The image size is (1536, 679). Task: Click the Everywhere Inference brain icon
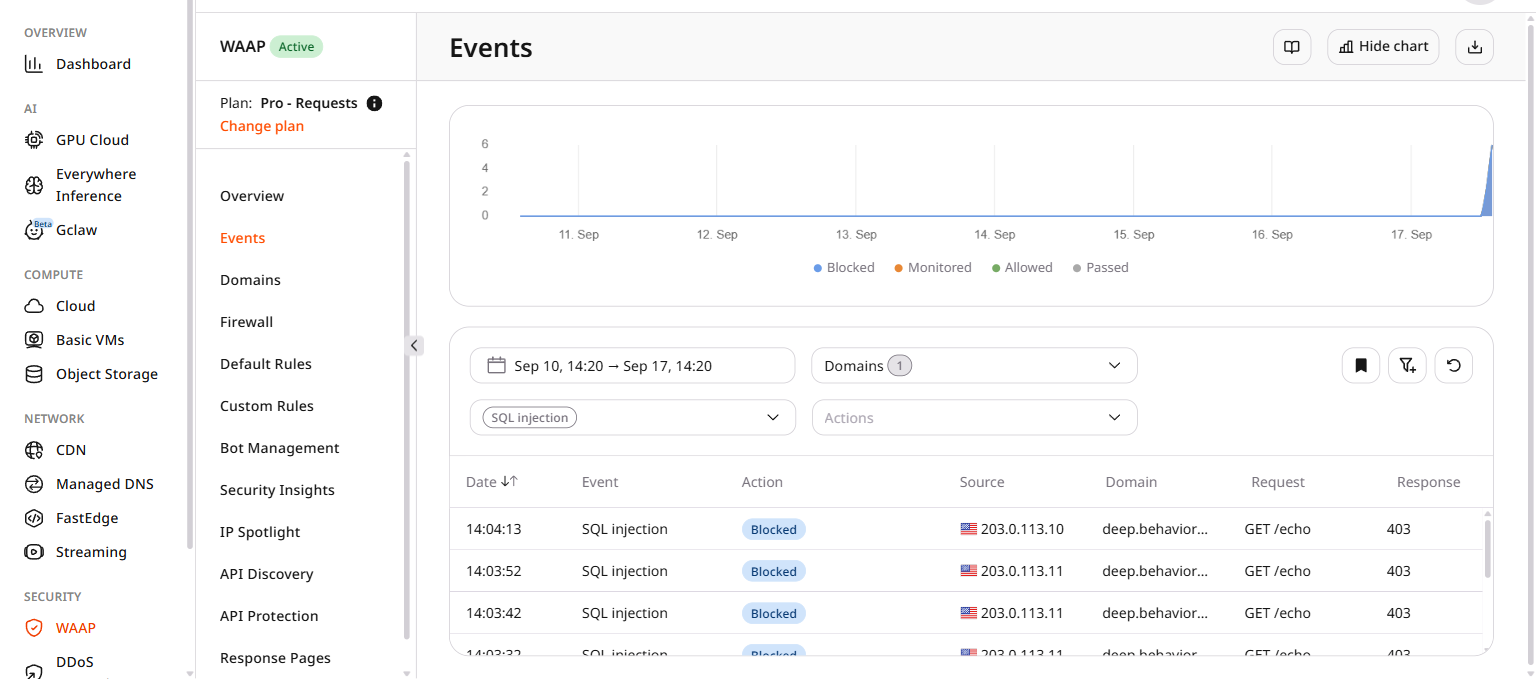(34, 185)
